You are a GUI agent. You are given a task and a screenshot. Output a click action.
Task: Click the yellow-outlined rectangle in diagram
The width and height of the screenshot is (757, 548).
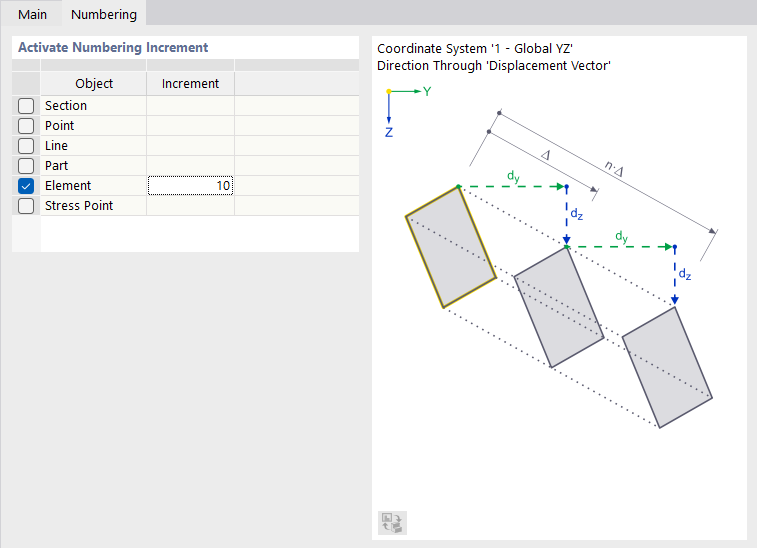point(450,246)
